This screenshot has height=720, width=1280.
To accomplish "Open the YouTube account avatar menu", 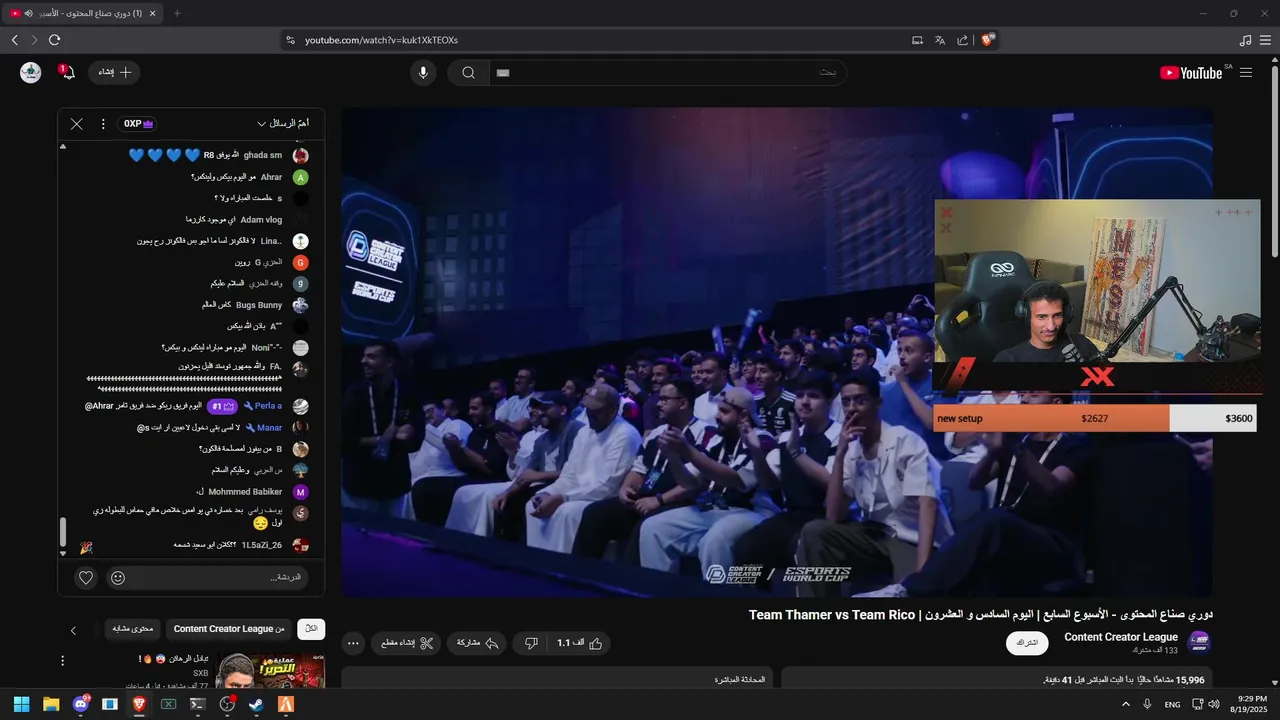I will [31, 72].
